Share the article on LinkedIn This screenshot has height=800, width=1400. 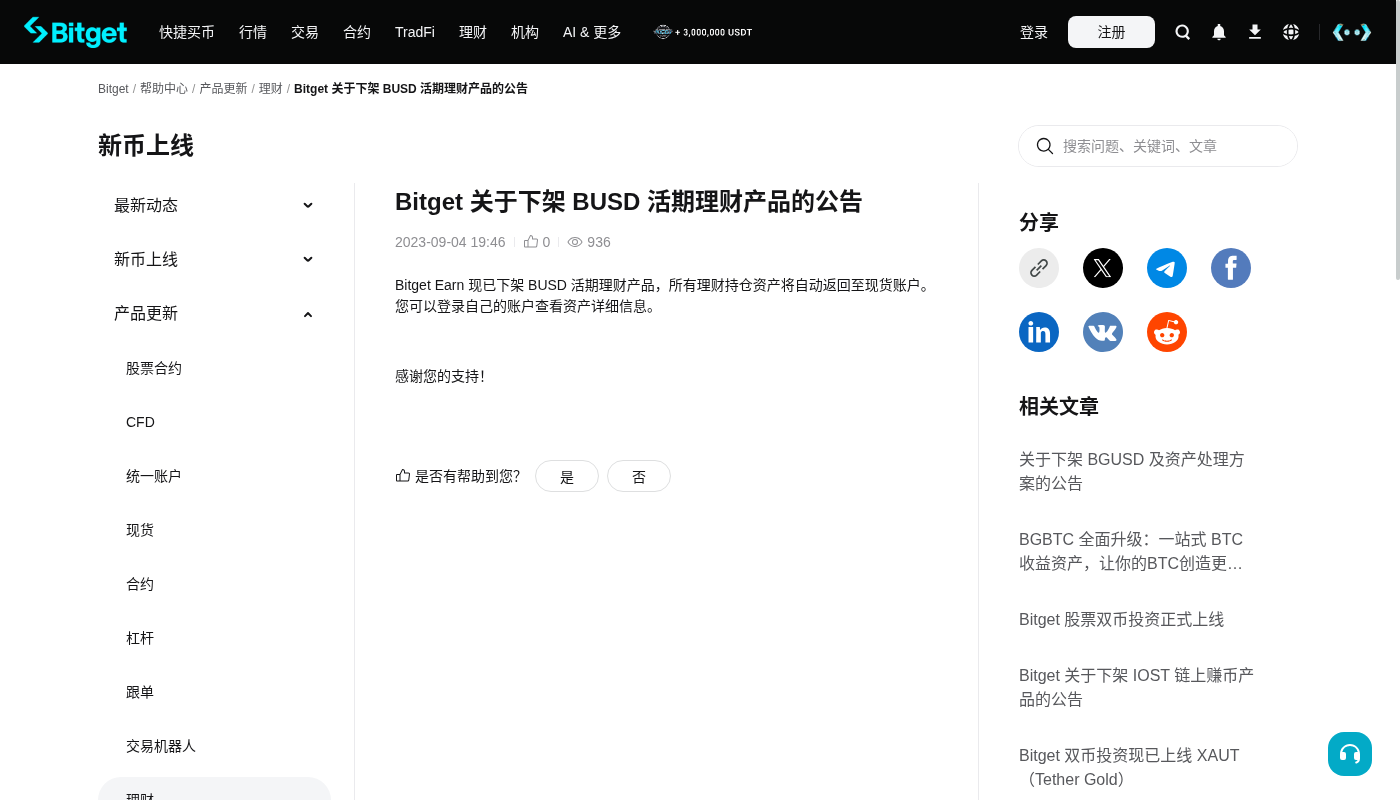(x=1039, y=332)
